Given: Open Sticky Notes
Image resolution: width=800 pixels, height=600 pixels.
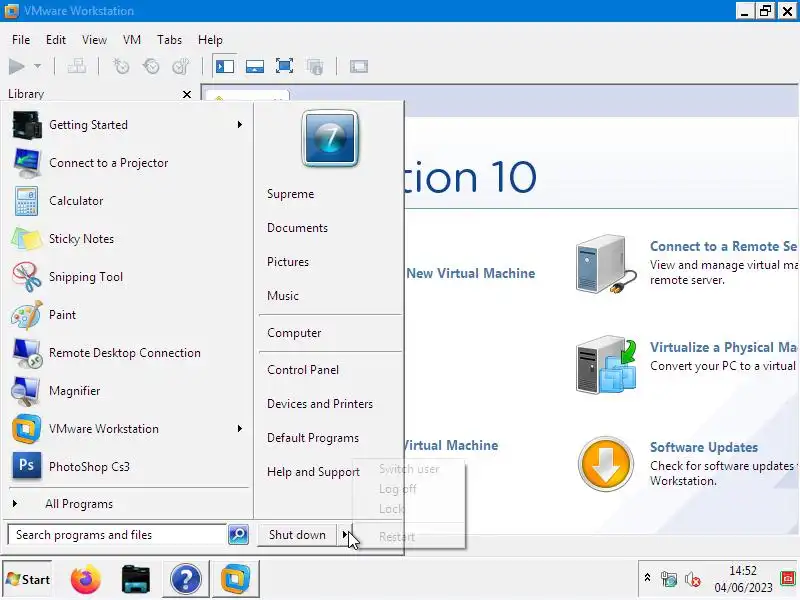Looking at the screenshot, I should [x=128, y=239].
